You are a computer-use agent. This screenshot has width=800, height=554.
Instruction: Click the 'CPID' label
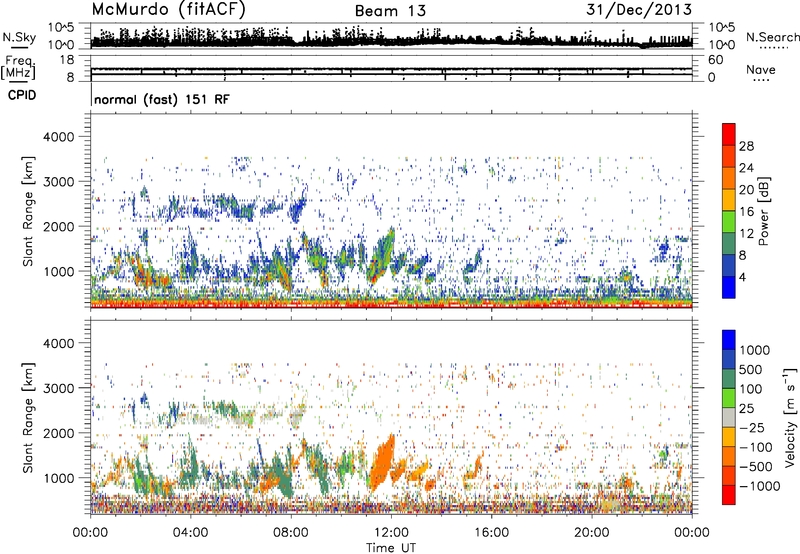tap(22, 95)
